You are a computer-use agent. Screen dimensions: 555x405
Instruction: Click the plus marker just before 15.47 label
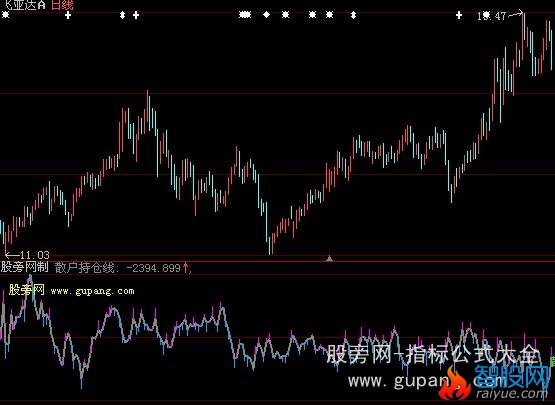[x=459, y=15]
